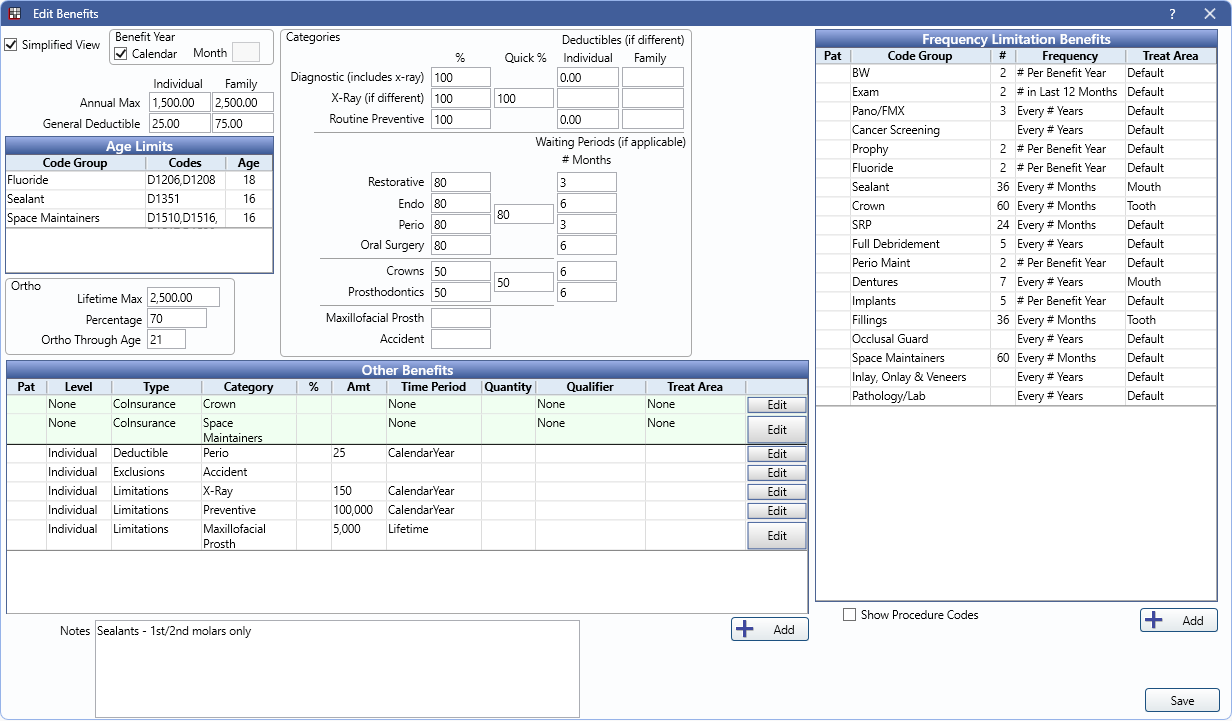Open Edit for Maxillofacial Prosth limitation

click(x=776, y=536)
